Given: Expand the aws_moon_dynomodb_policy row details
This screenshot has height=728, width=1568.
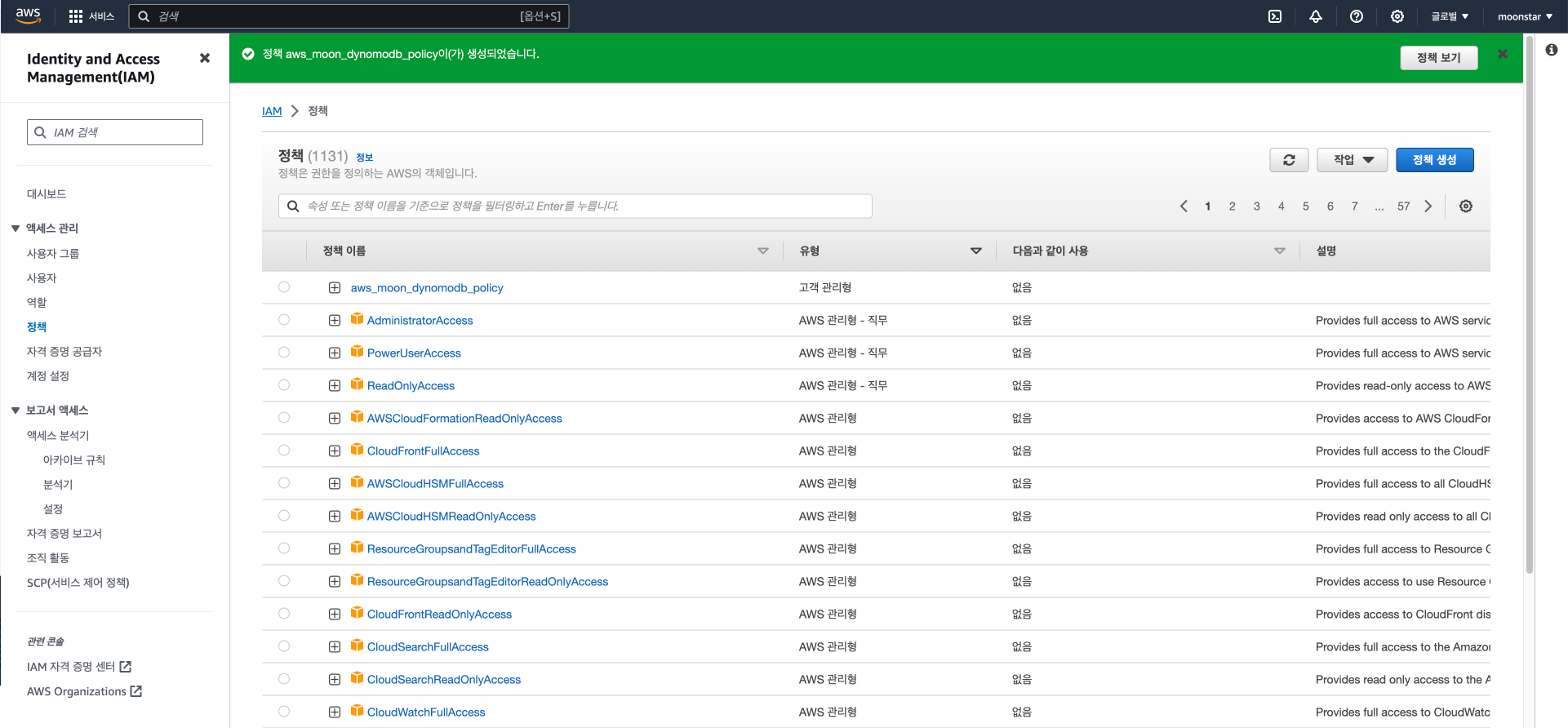Looking at the screenshot, I should (x=335, y=288).
